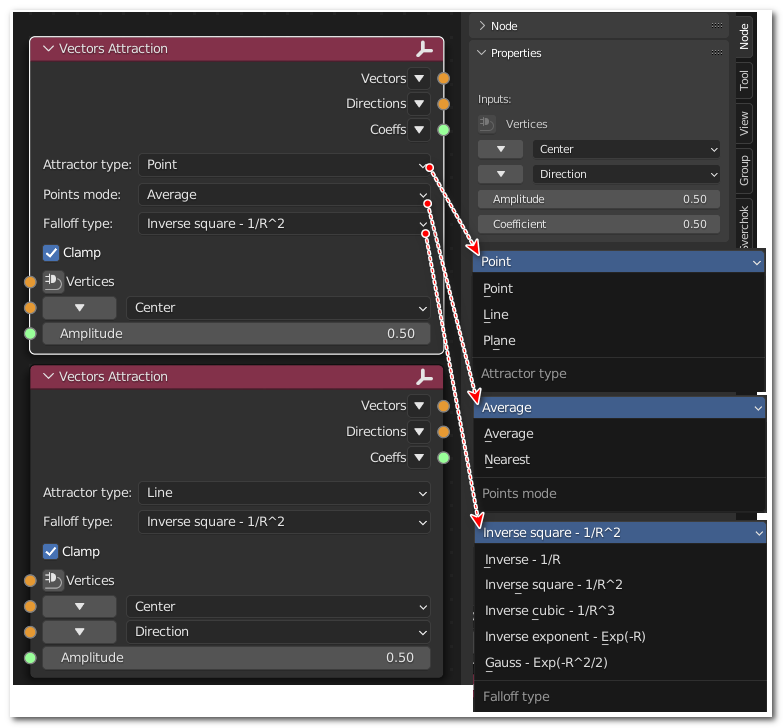Click the Directions output socket of top node
Screen dimensions: 783x728
coord(443,104)
